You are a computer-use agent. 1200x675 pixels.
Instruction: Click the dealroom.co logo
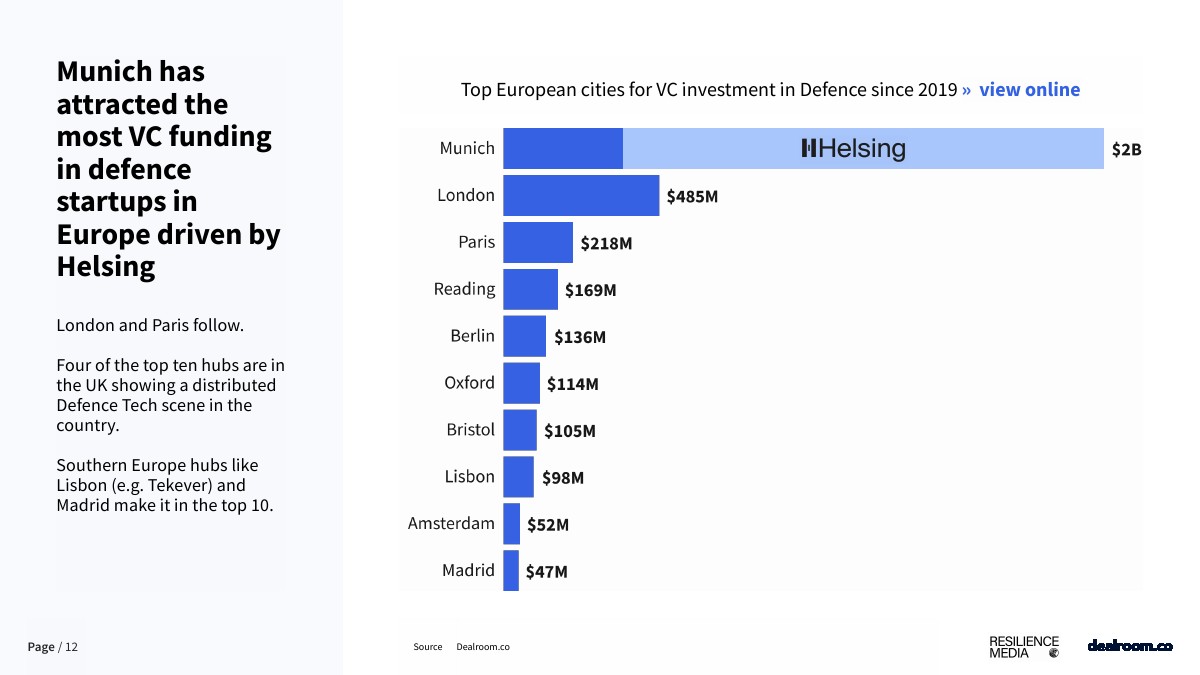(x=1129, y=646)
